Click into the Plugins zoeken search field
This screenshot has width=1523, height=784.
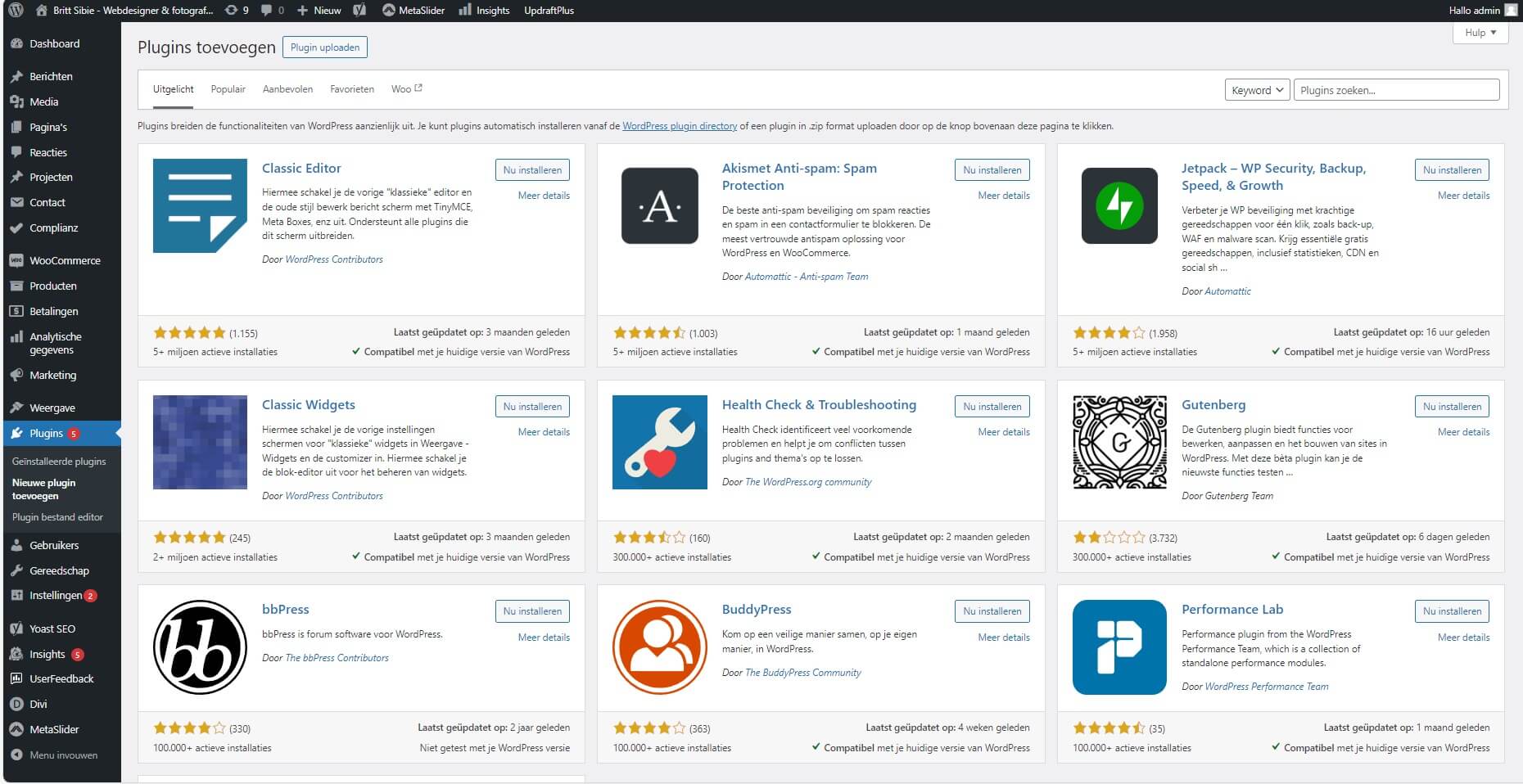tap(1396, 90)
